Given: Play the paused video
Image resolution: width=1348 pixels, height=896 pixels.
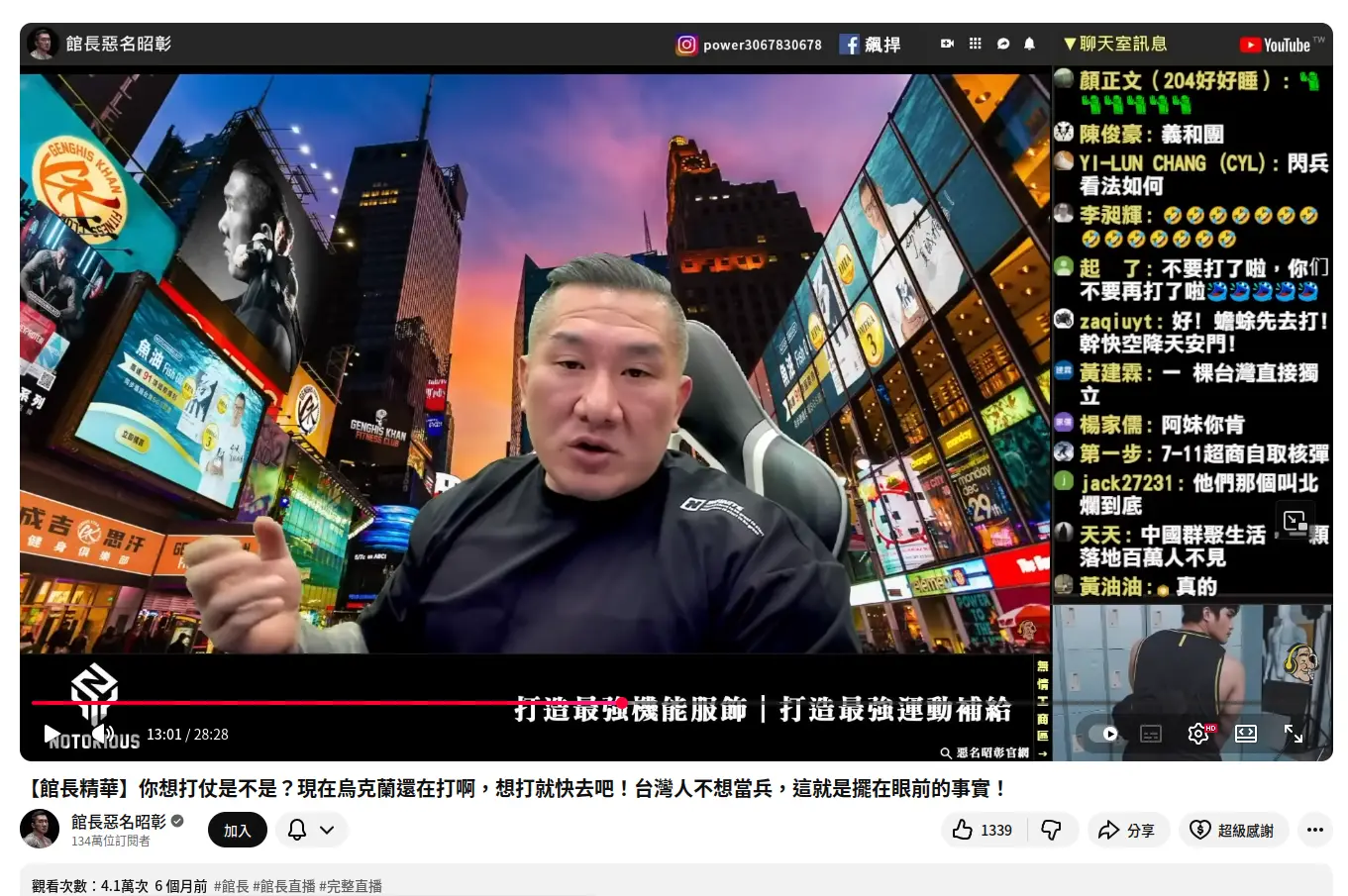Looking at the screenshot, I should (x=52, y=734).
